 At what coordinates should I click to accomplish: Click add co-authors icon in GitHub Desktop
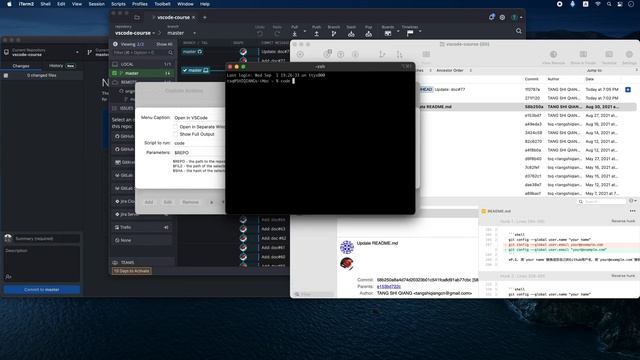8,277
